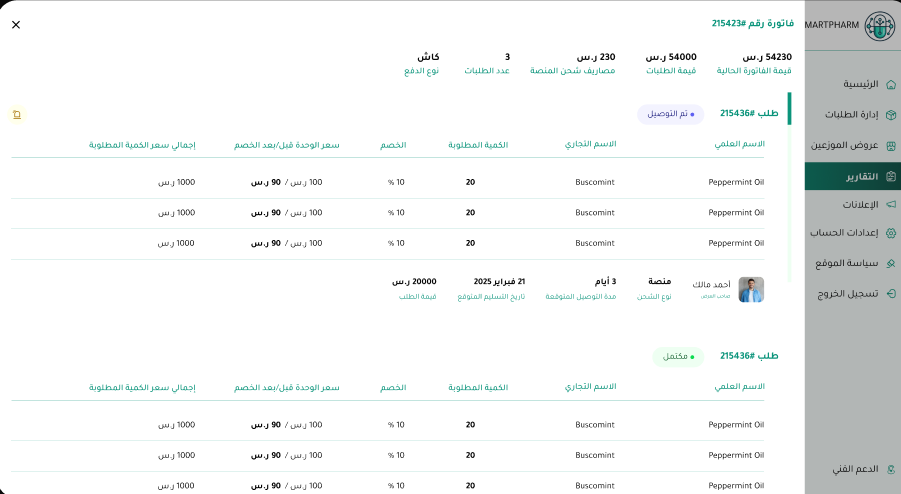
Task: Click the الرئيسية home icon in the sidebar
Action: pos(890,84)
